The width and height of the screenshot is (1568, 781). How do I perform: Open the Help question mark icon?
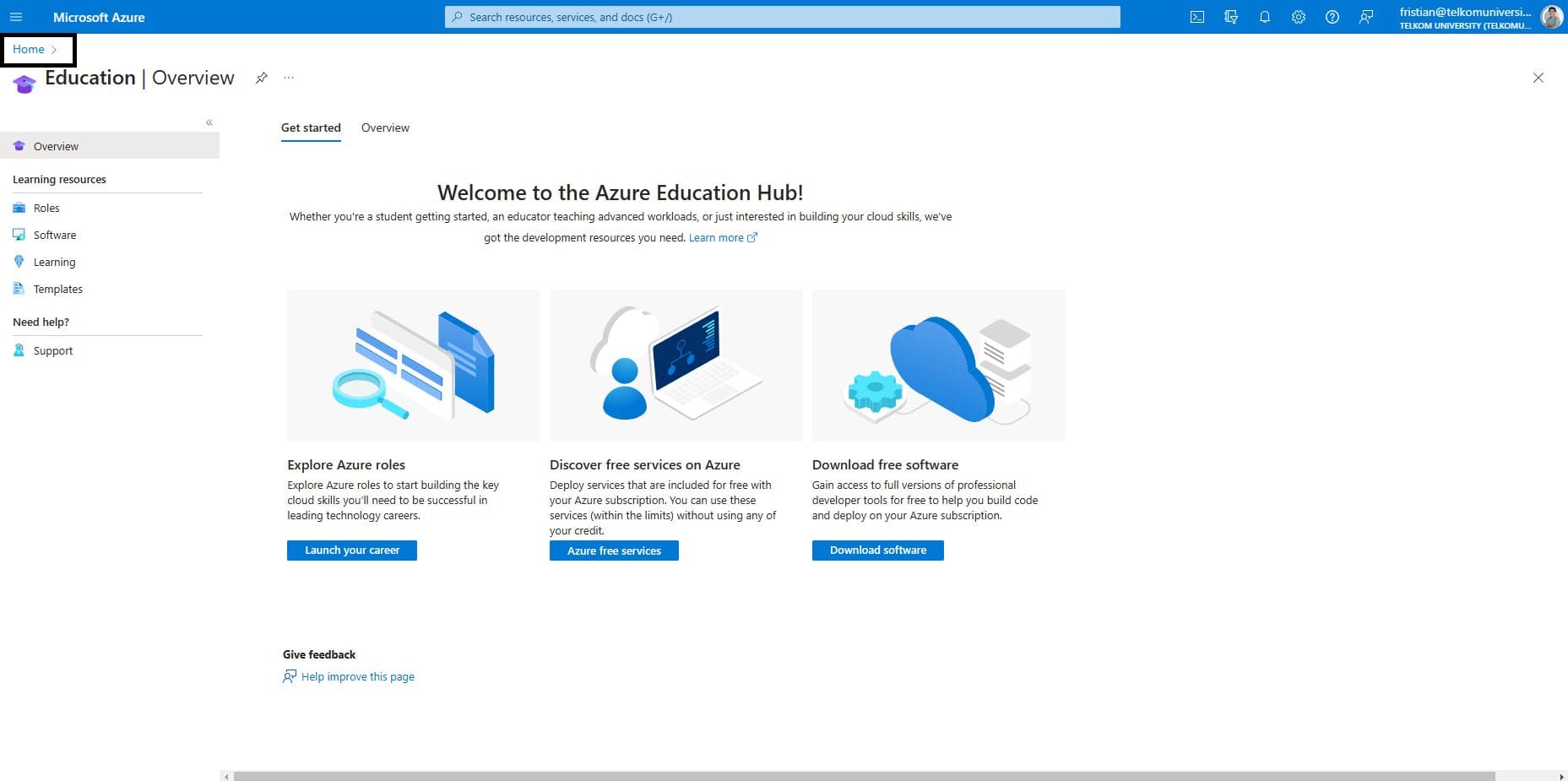point(1332,17)
